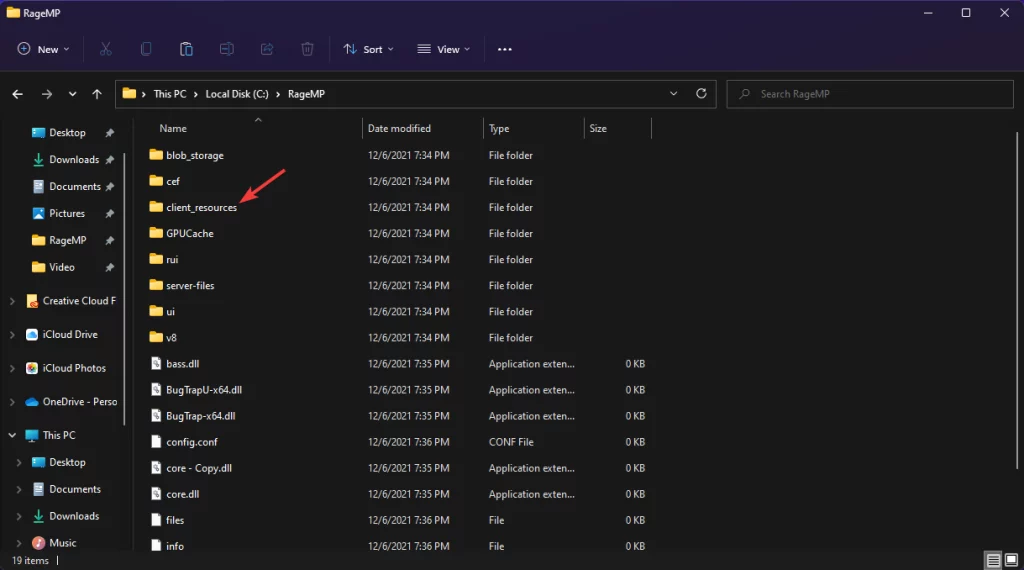
Task: Click the bass.dll file icon
Action: click(x=155, y=364)
